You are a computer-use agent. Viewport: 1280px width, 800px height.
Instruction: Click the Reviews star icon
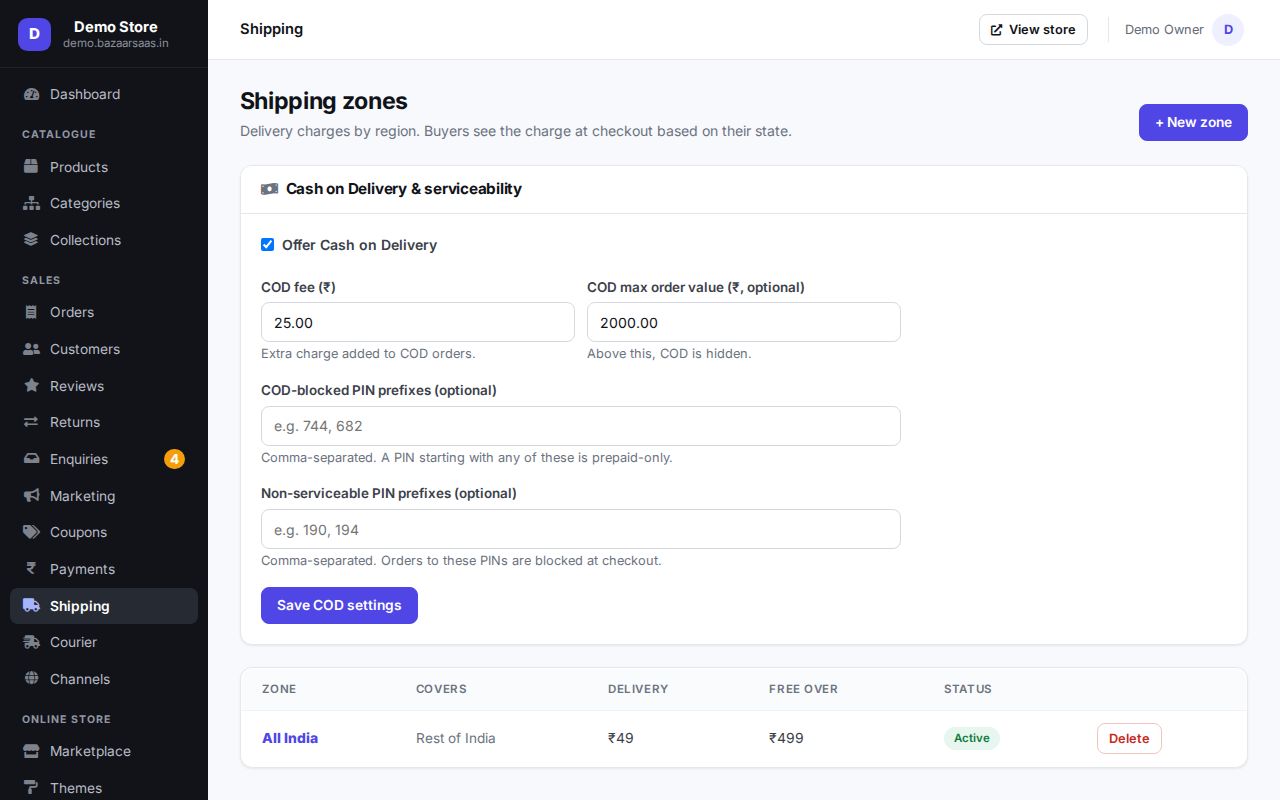31,386
